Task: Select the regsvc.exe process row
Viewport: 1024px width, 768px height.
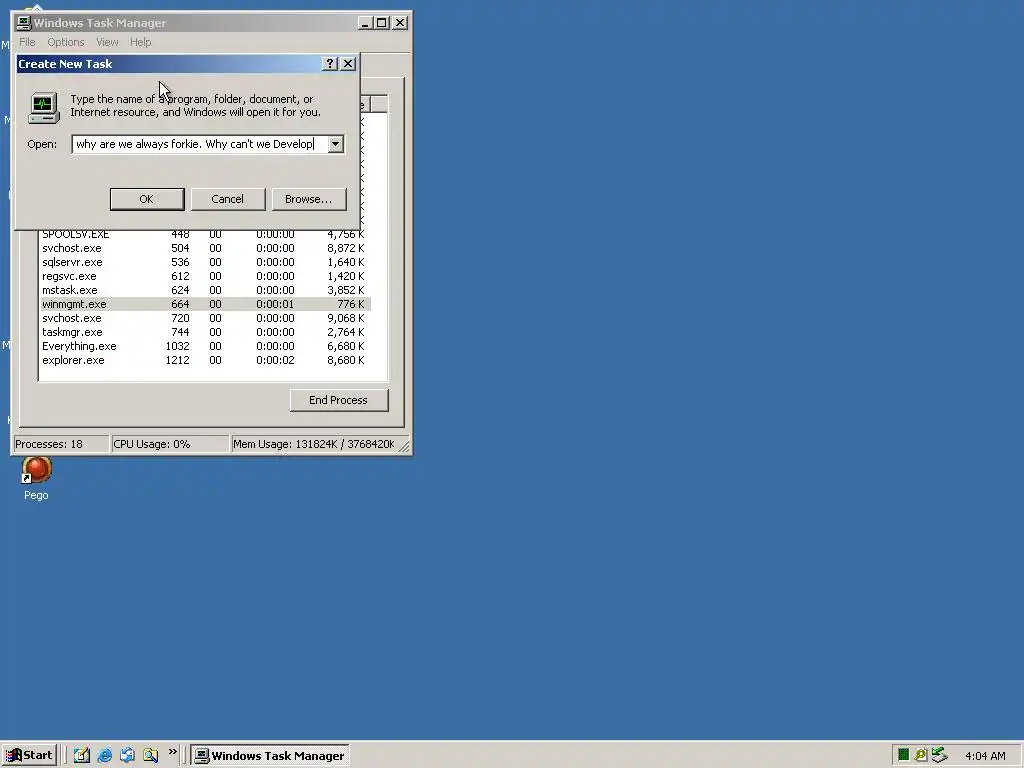Action: pos(205,276)
